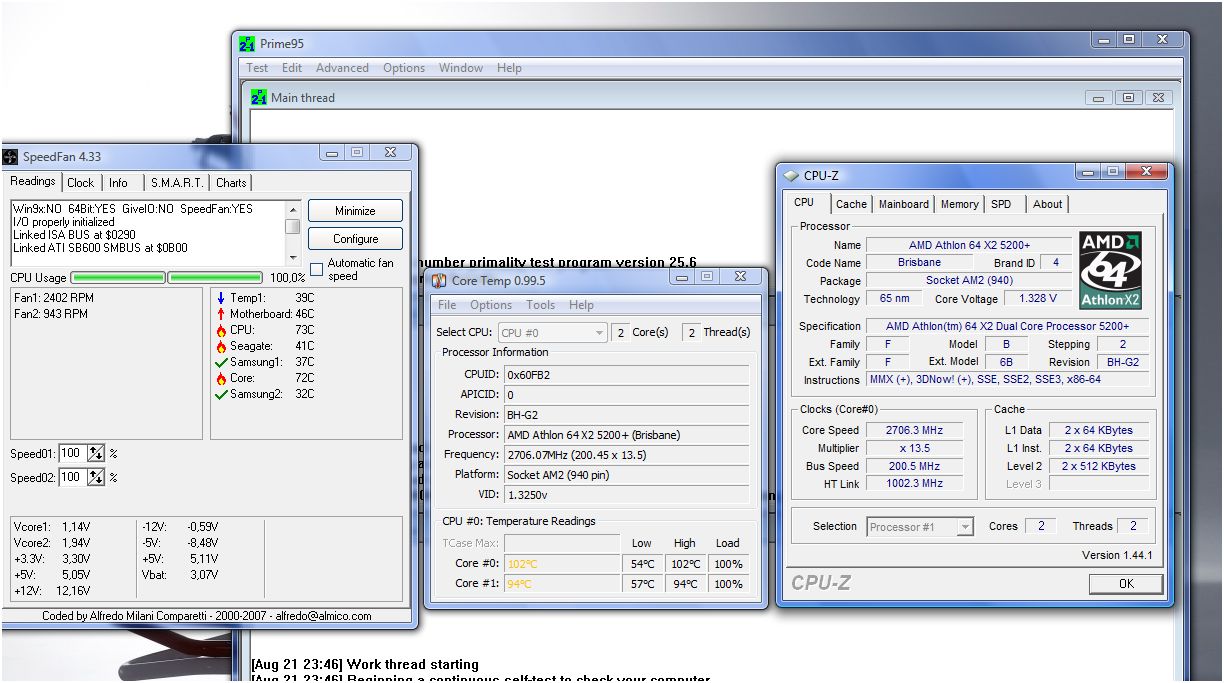
Task: Switch to the Charts tab in SpeedFan
Action: [231, 183]
